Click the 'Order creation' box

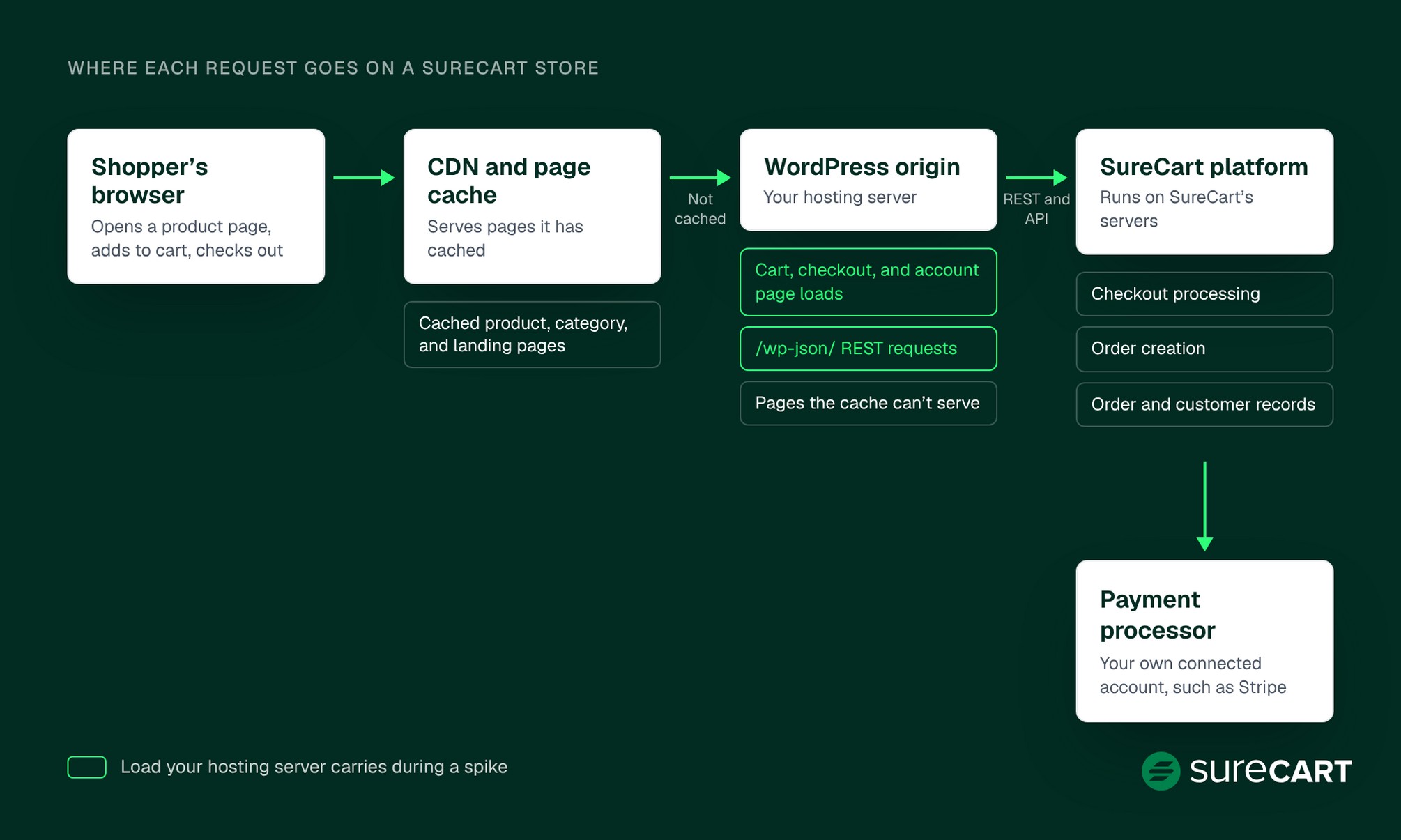point(1204,349)
